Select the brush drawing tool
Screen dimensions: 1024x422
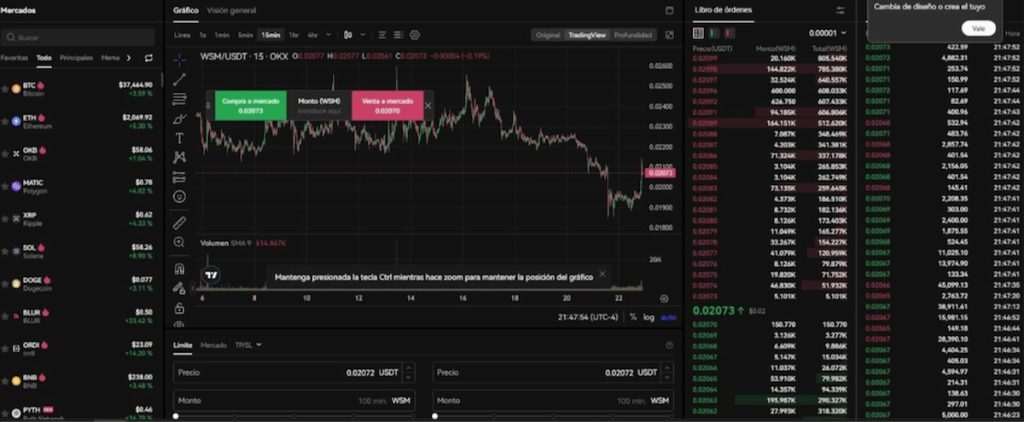180,119
